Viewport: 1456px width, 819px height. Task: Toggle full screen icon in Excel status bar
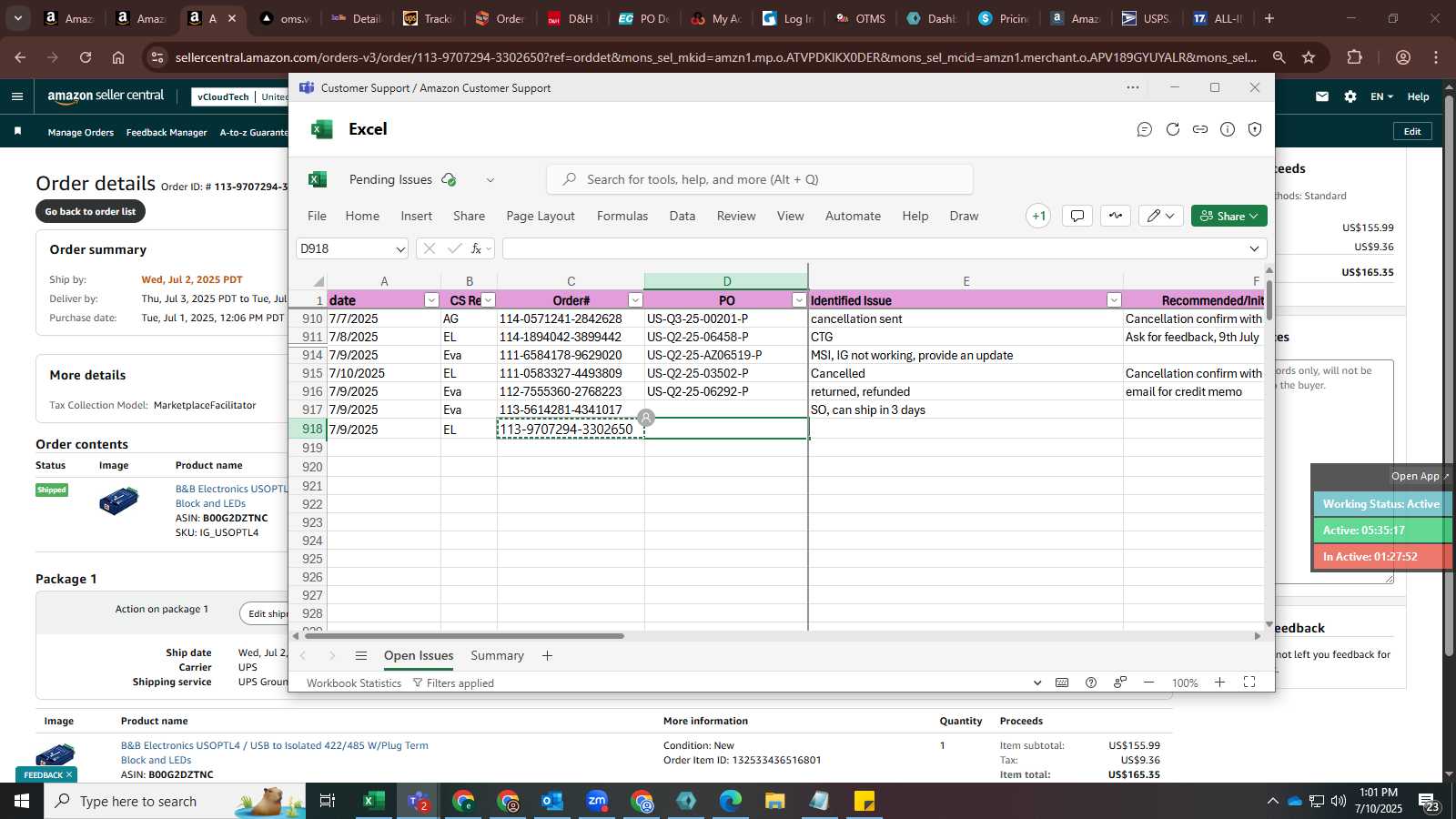click(1249, 682)
